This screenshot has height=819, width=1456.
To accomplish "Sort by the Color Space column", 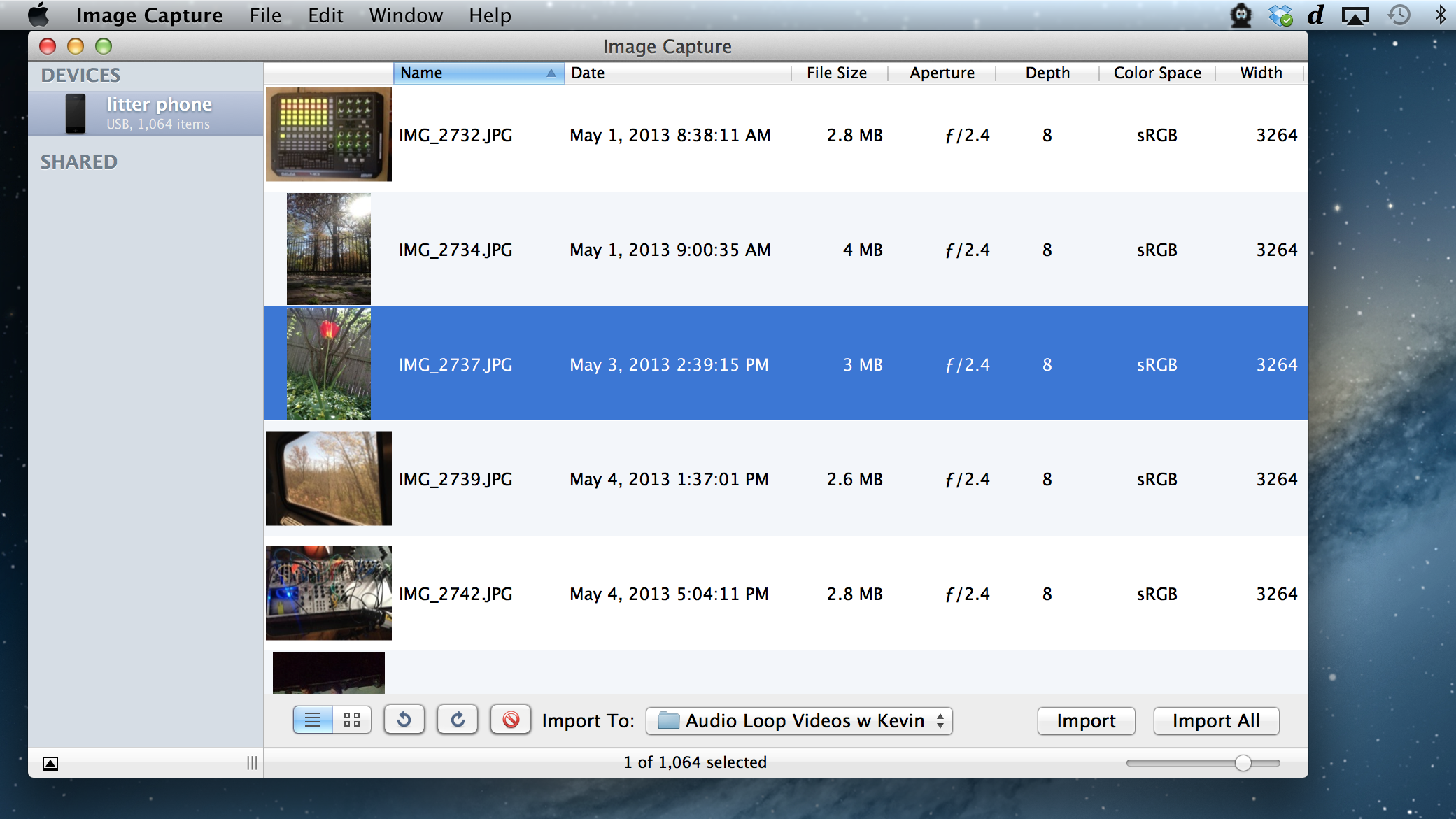I will (1157, 73).
